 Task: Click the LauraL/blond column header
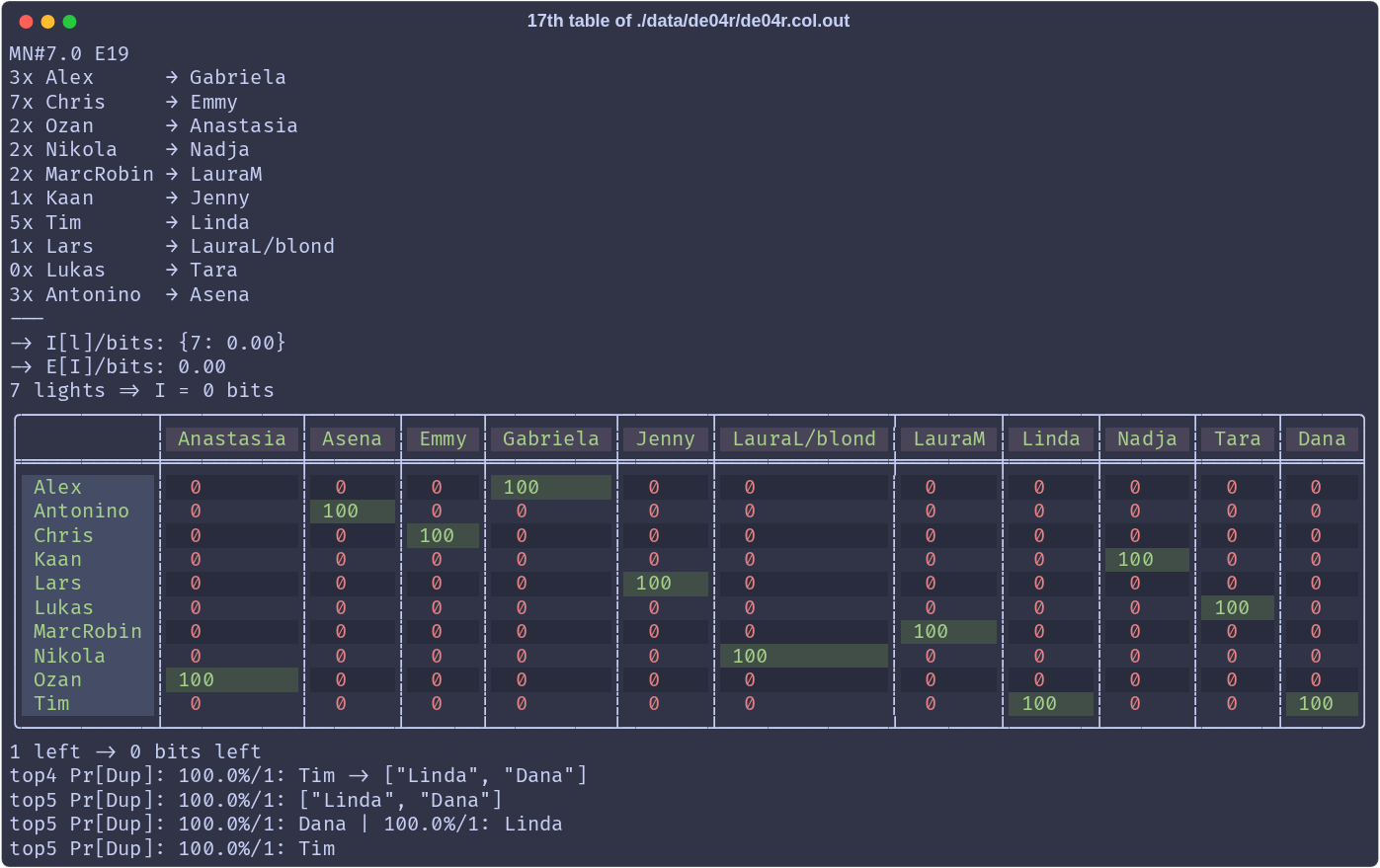(804, 438)
